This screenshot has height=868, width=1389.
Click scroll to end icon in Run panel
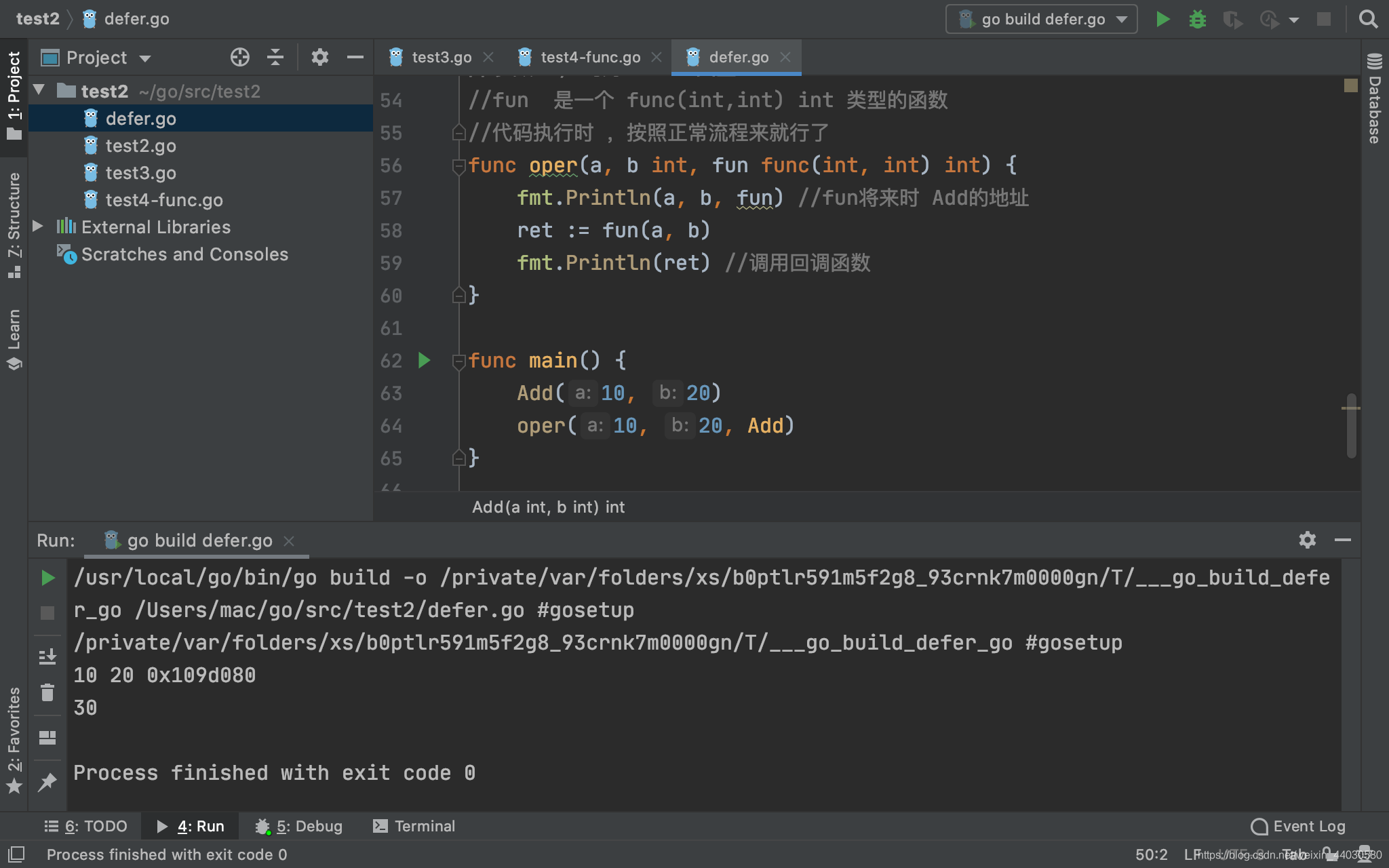(x=47, y=656)
